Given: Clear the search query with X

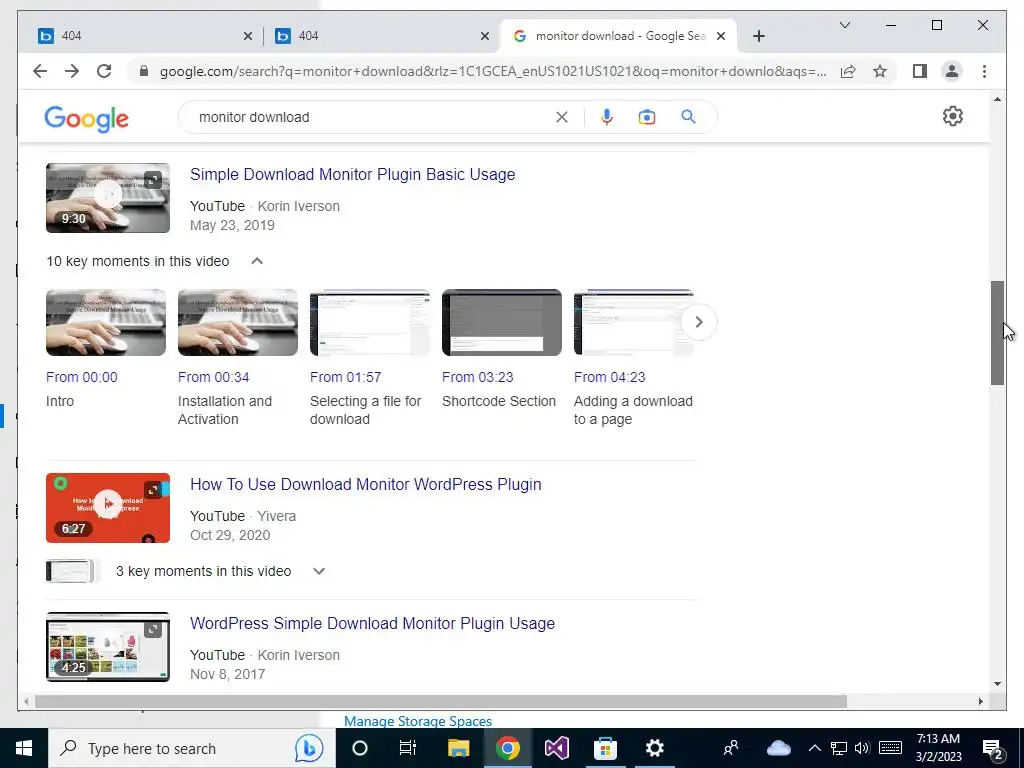Looking at the screenshot, I should click(x=562, y=117).
